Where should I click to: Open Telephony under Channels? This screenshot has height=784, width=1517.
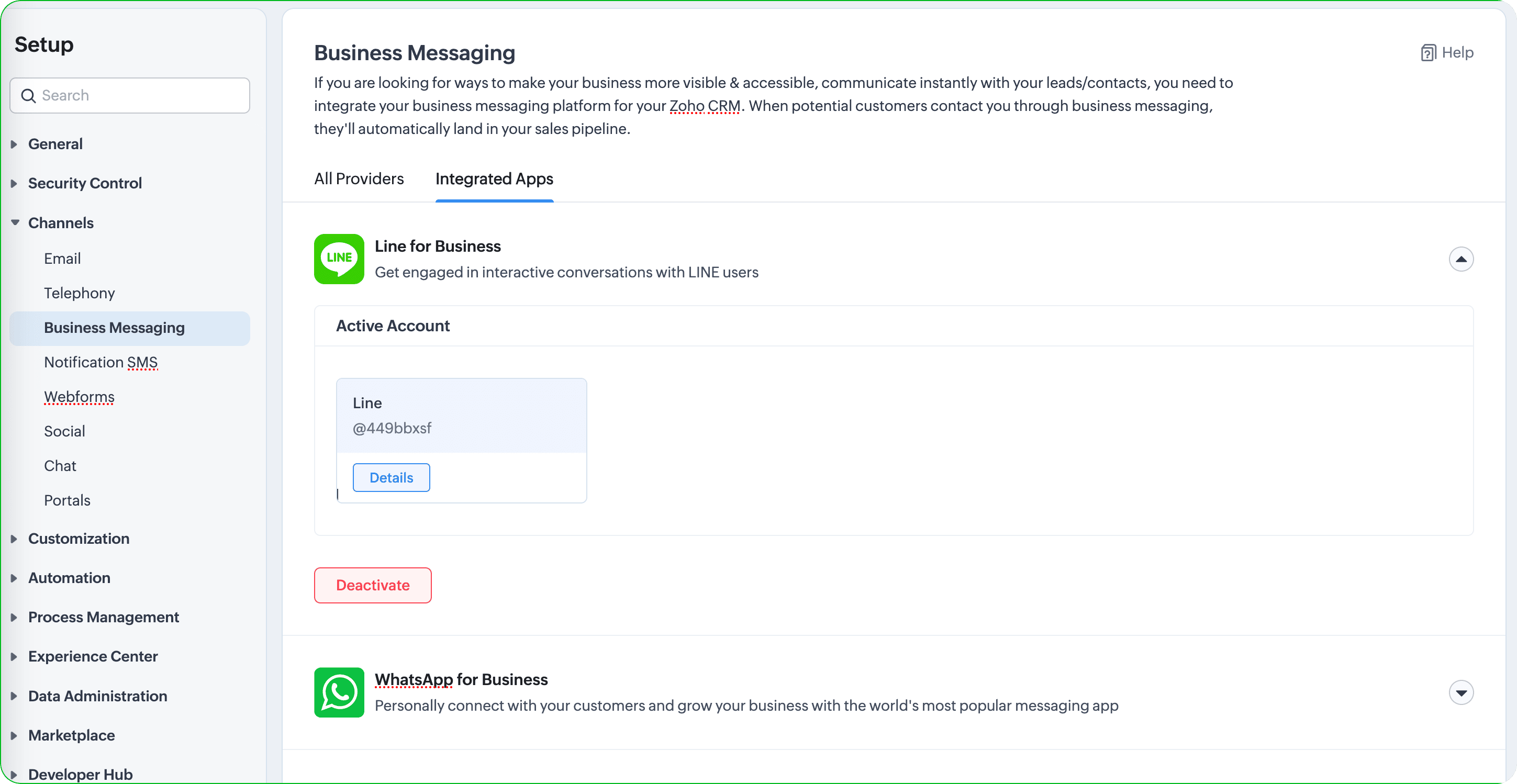79,293
